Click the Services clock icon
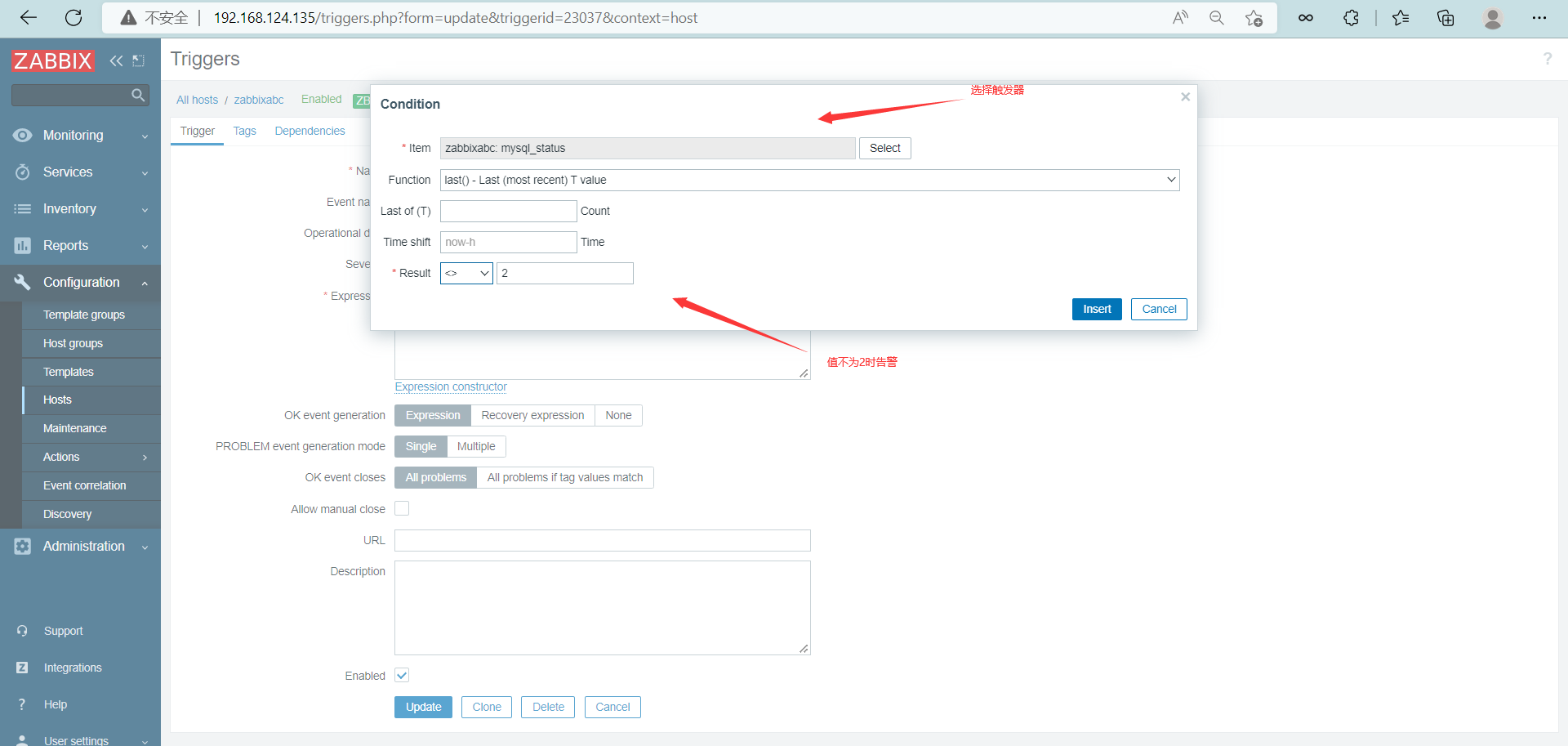The image size is (1568, 746). 22,172
